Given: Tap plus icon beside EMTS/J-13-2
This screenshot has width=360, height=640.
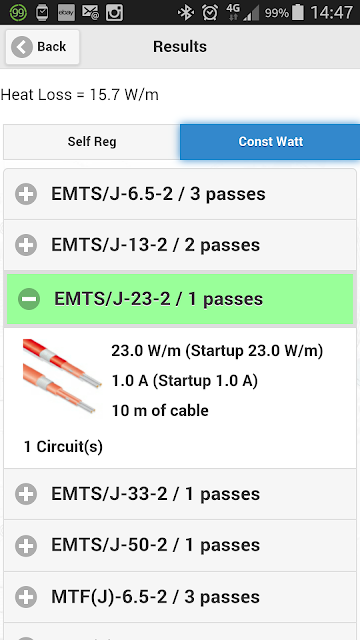Looking at the screenshot, I should 26,245.
